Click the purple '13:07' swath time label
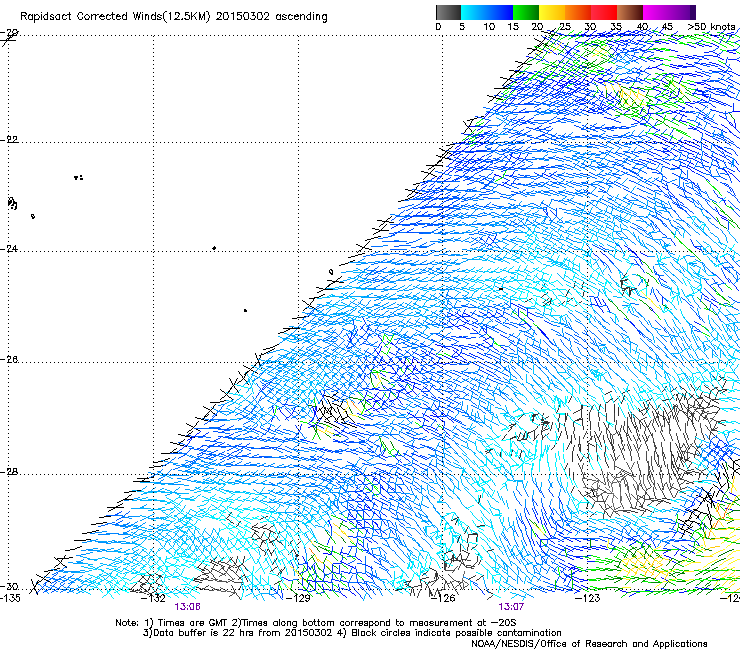Screen dimensions: 740x650 point(511,607)
